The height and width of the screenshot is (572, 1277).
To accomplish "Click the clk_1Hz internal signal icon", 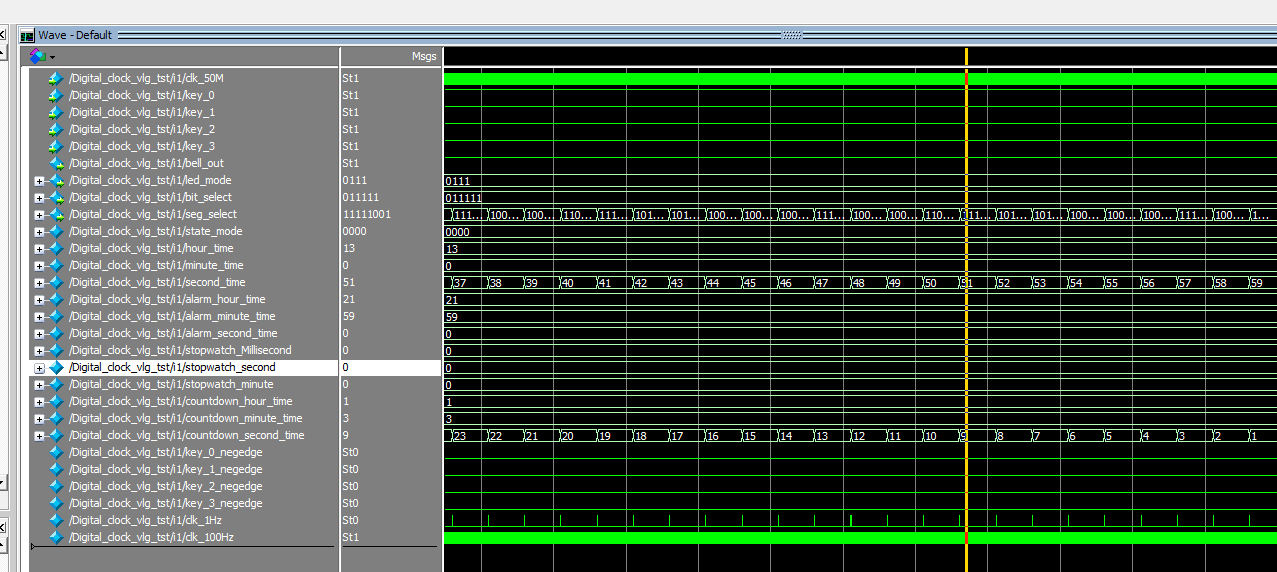I will [x=56, y=520].
